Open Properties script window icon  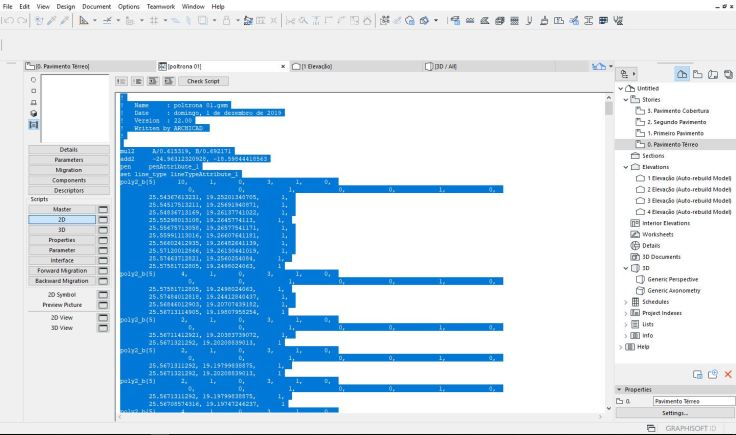pos(103,240)
